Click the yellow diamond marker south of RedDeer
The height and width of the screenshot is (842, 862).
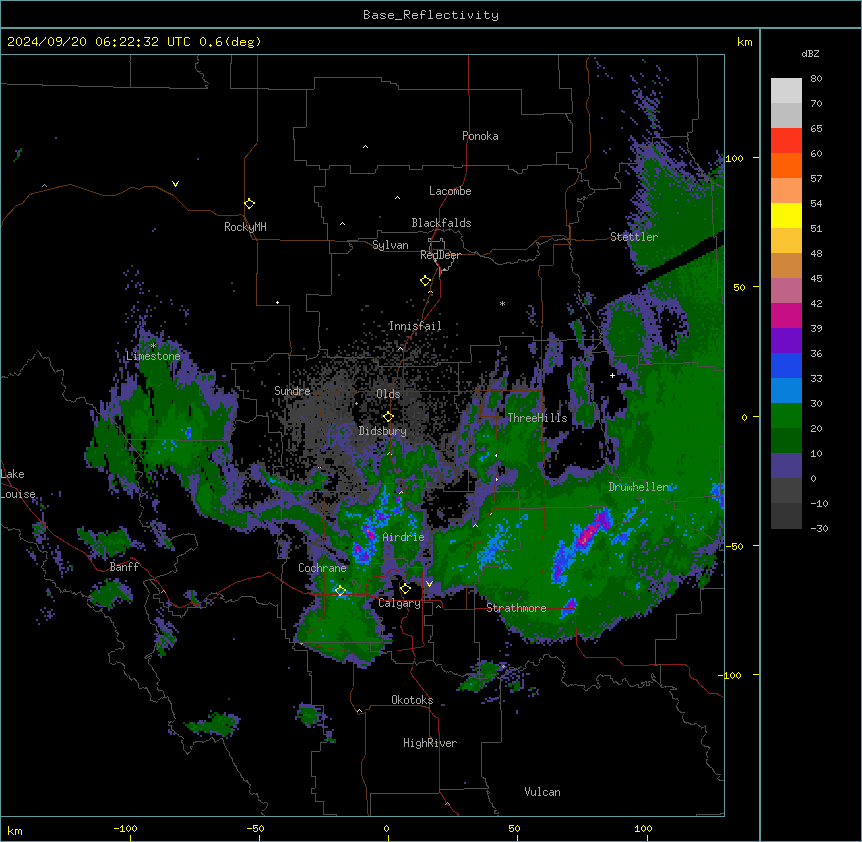click(425, 281)
